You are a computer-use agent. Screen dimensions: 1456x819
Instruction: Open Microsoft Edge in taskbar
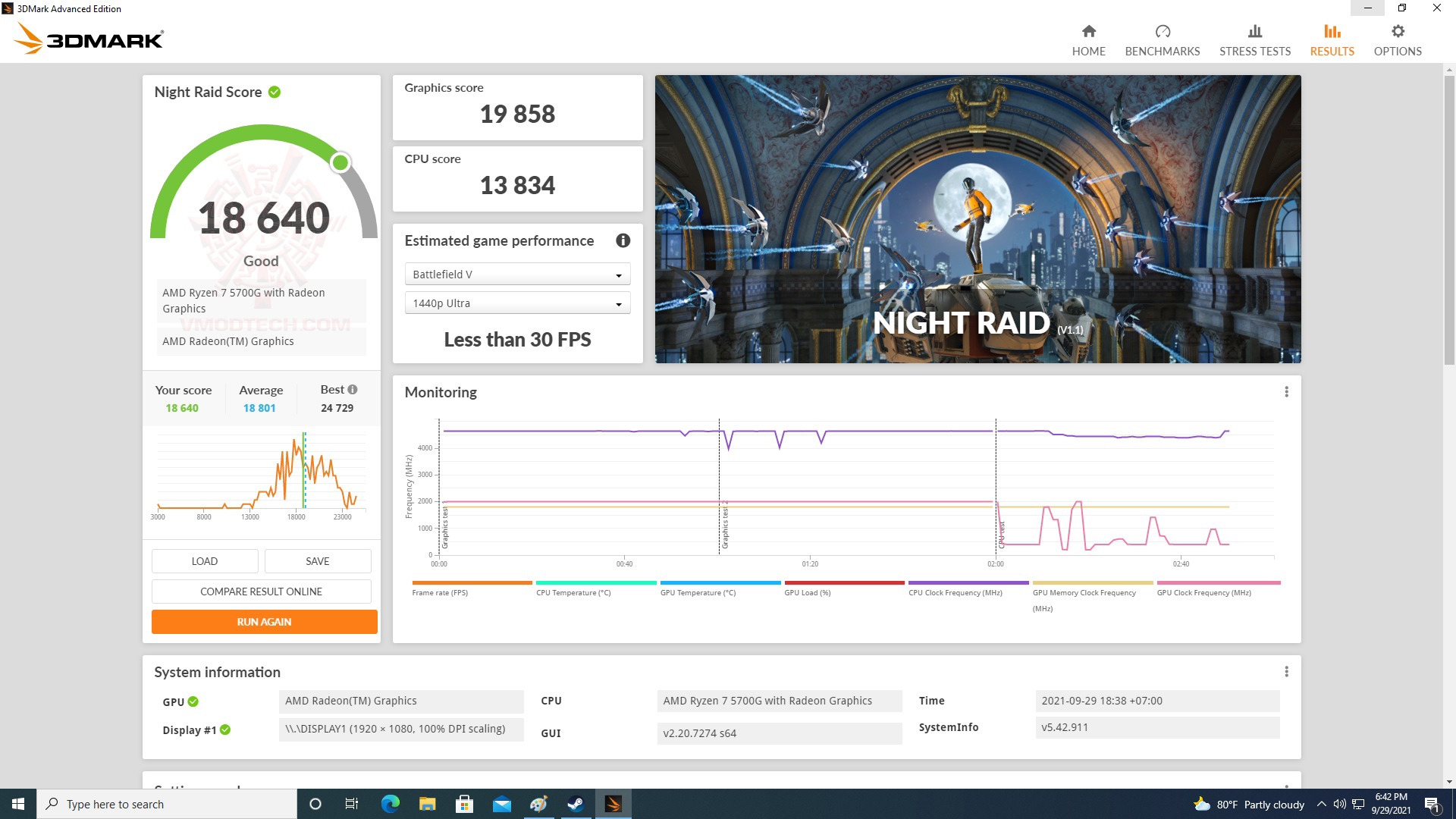(x=390, y=804)
